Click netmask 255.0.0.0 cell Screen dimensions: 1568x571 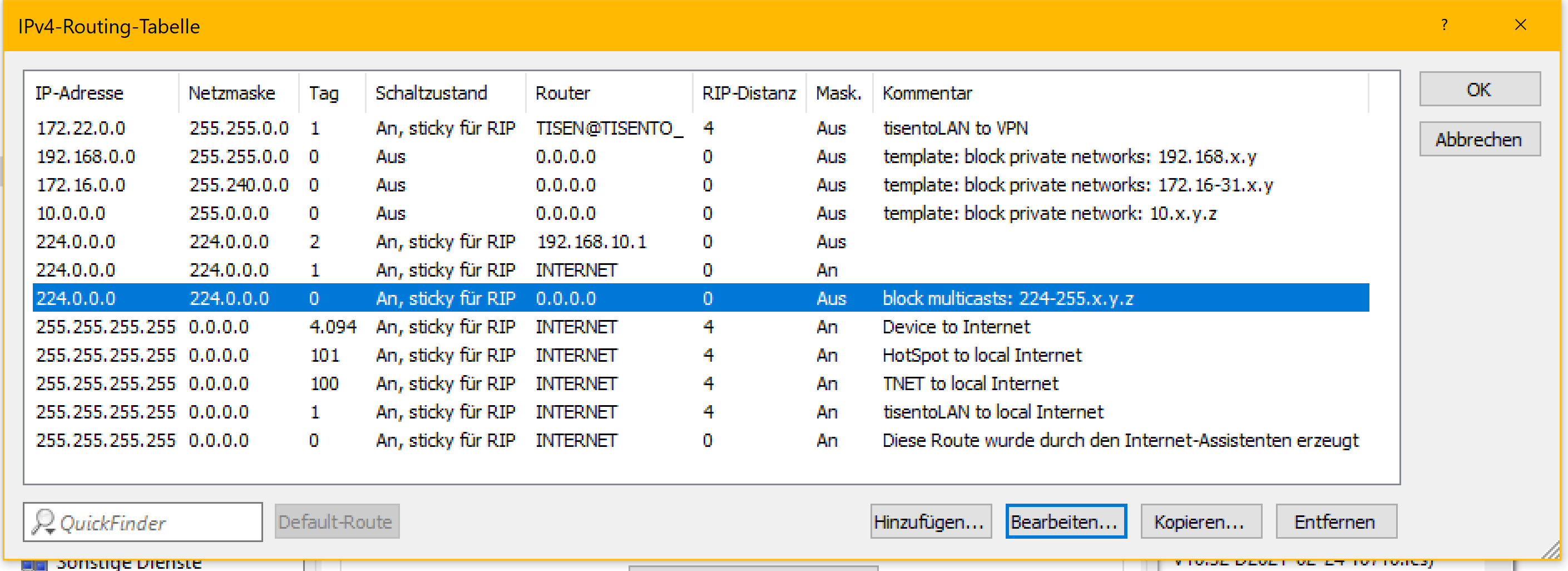[x=229, y=213]
